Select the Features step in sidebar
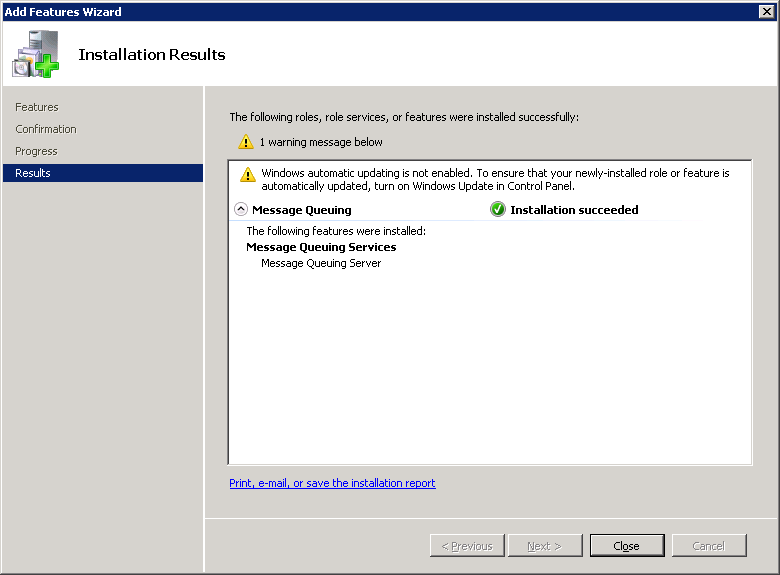This screenshot has height=575, width=780. pyautogui.click(x=37, y=107)
